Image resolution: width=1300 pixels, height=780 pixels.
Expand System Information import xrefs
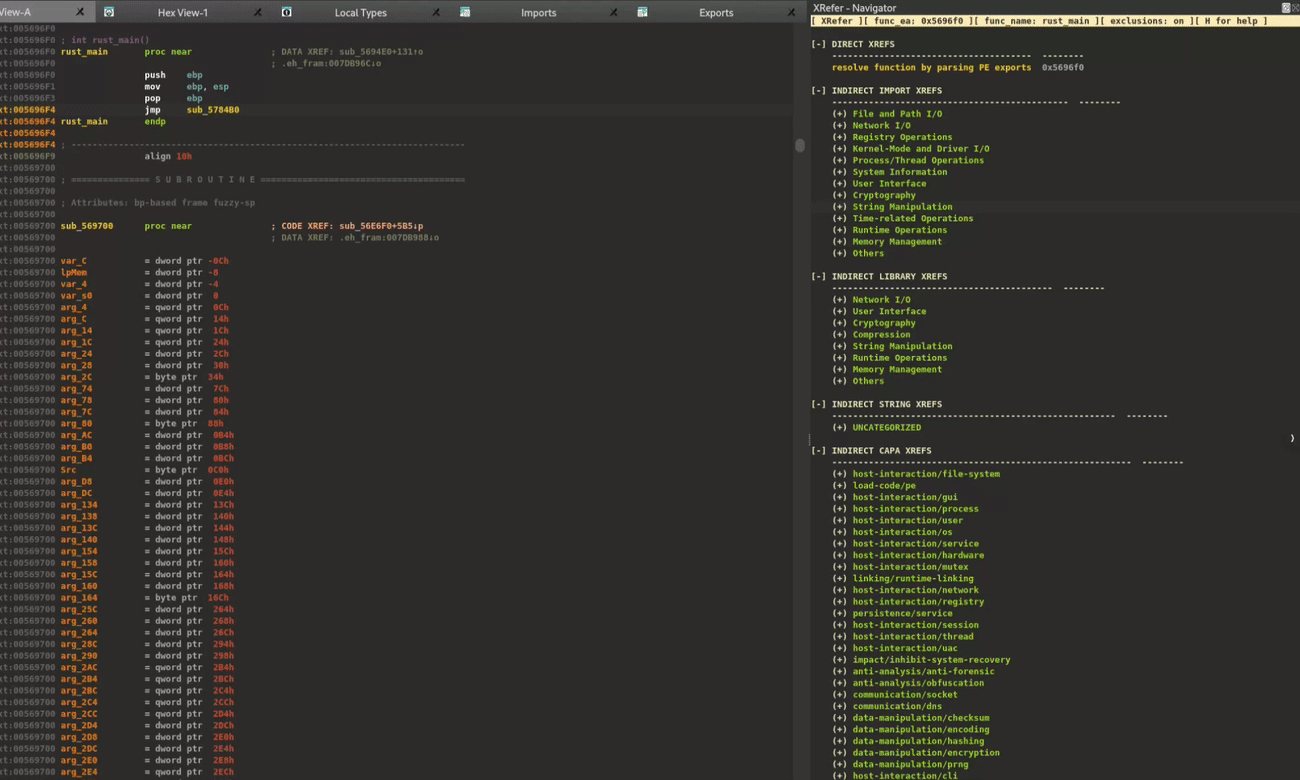[x=840, y=172]
